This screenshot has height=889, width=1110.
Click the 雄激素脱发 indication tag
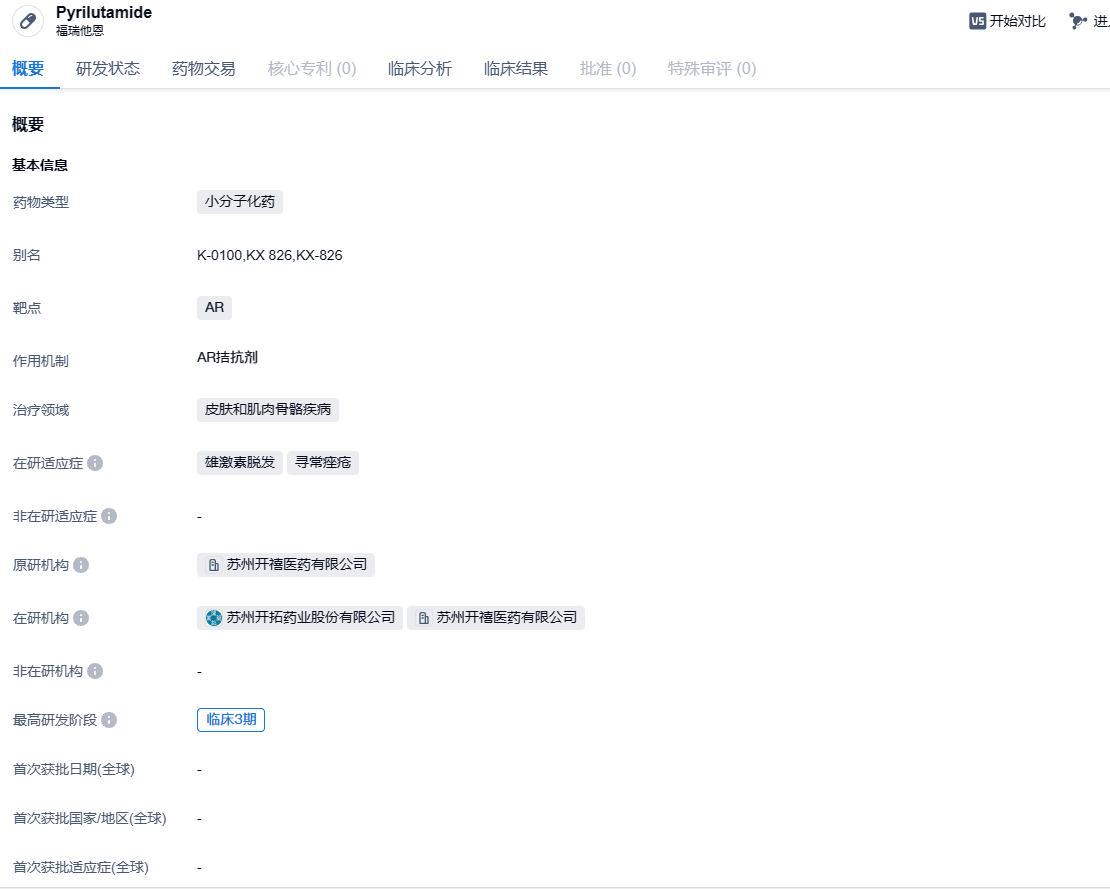point(240,463)
